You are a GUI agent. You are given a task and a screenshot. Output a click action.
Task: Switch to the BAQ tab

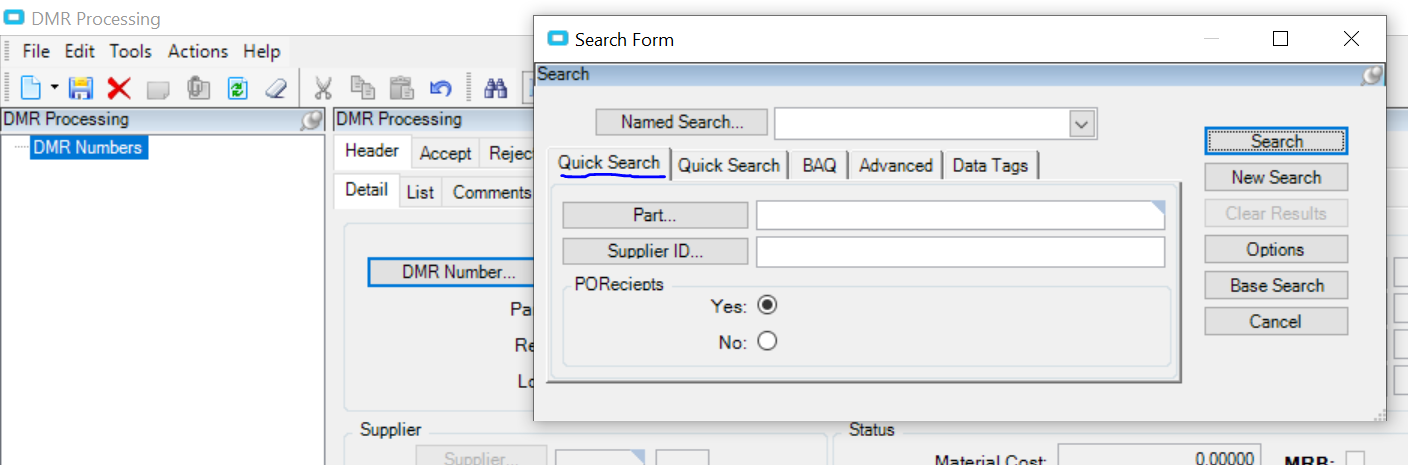click(819, 165)
